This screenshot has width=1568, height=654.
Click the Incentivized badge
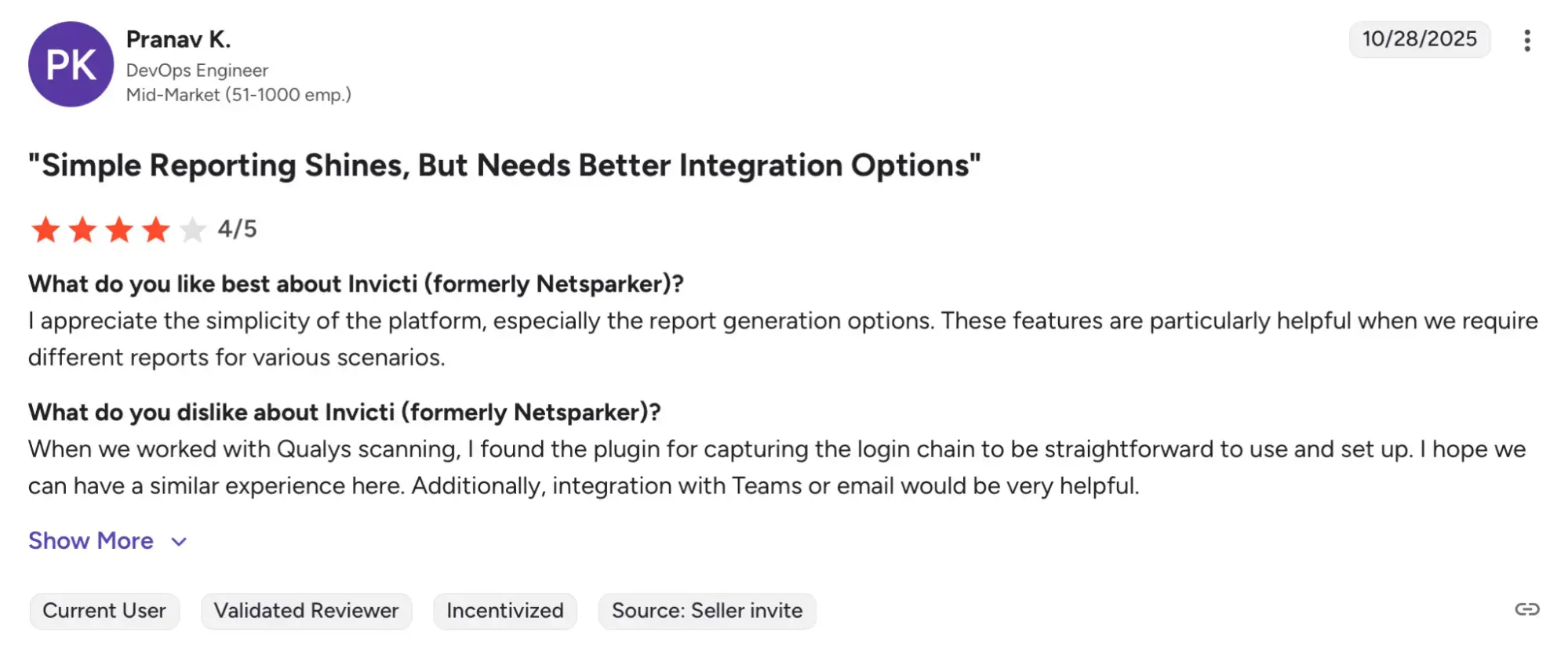505,611
